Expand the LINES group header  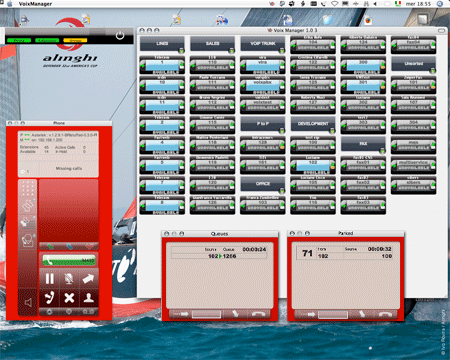tap(162, 44)
